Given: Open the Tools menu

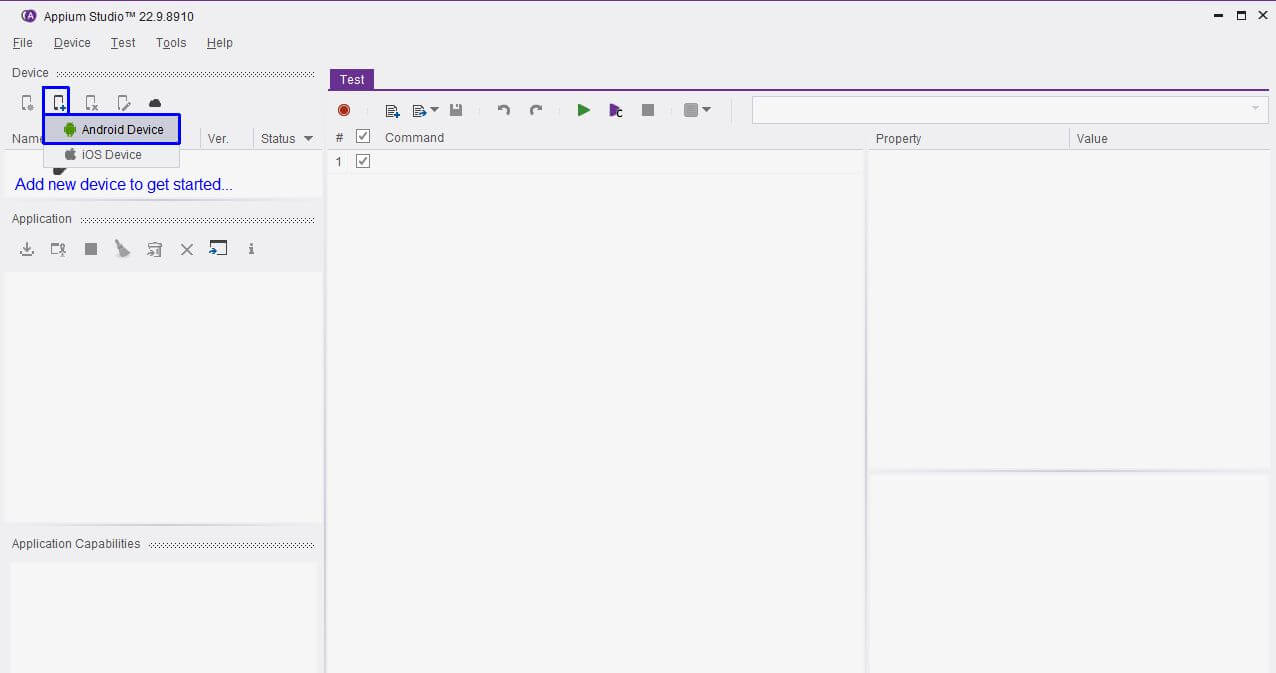Looking at the screenshot, I should [x=171, y=43].
